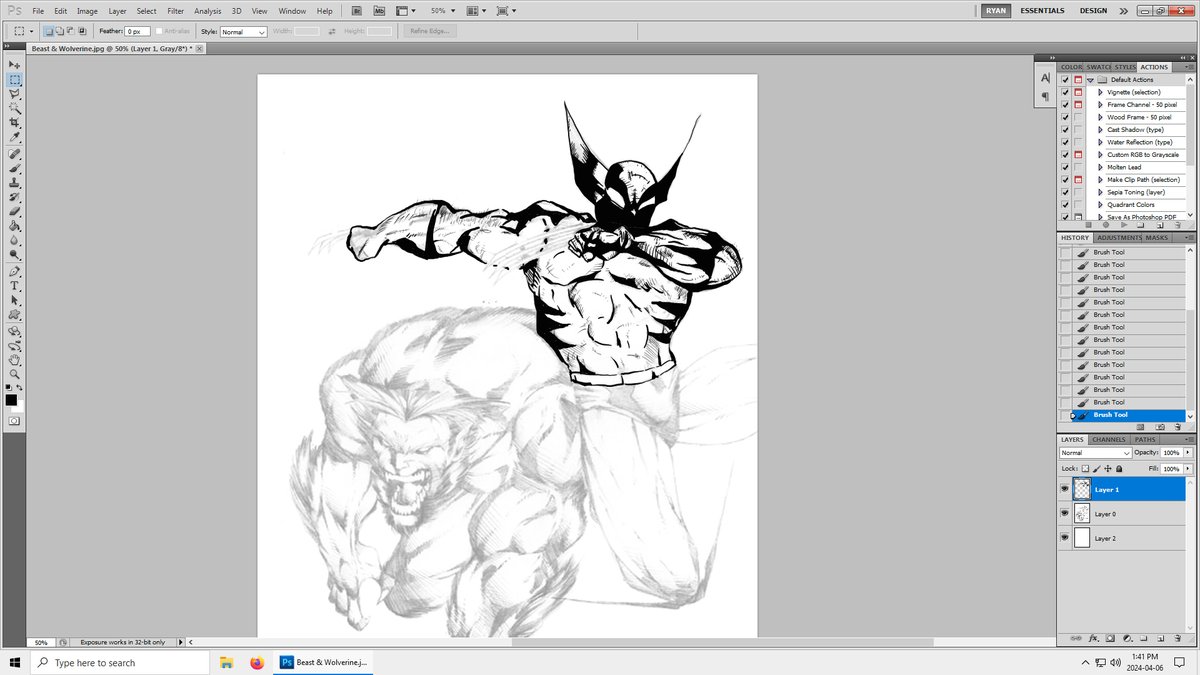This screenshot has width=1200, height=675.
Task: Expand the Quadrant Colors action
Action: click(x=1100, y=205)
